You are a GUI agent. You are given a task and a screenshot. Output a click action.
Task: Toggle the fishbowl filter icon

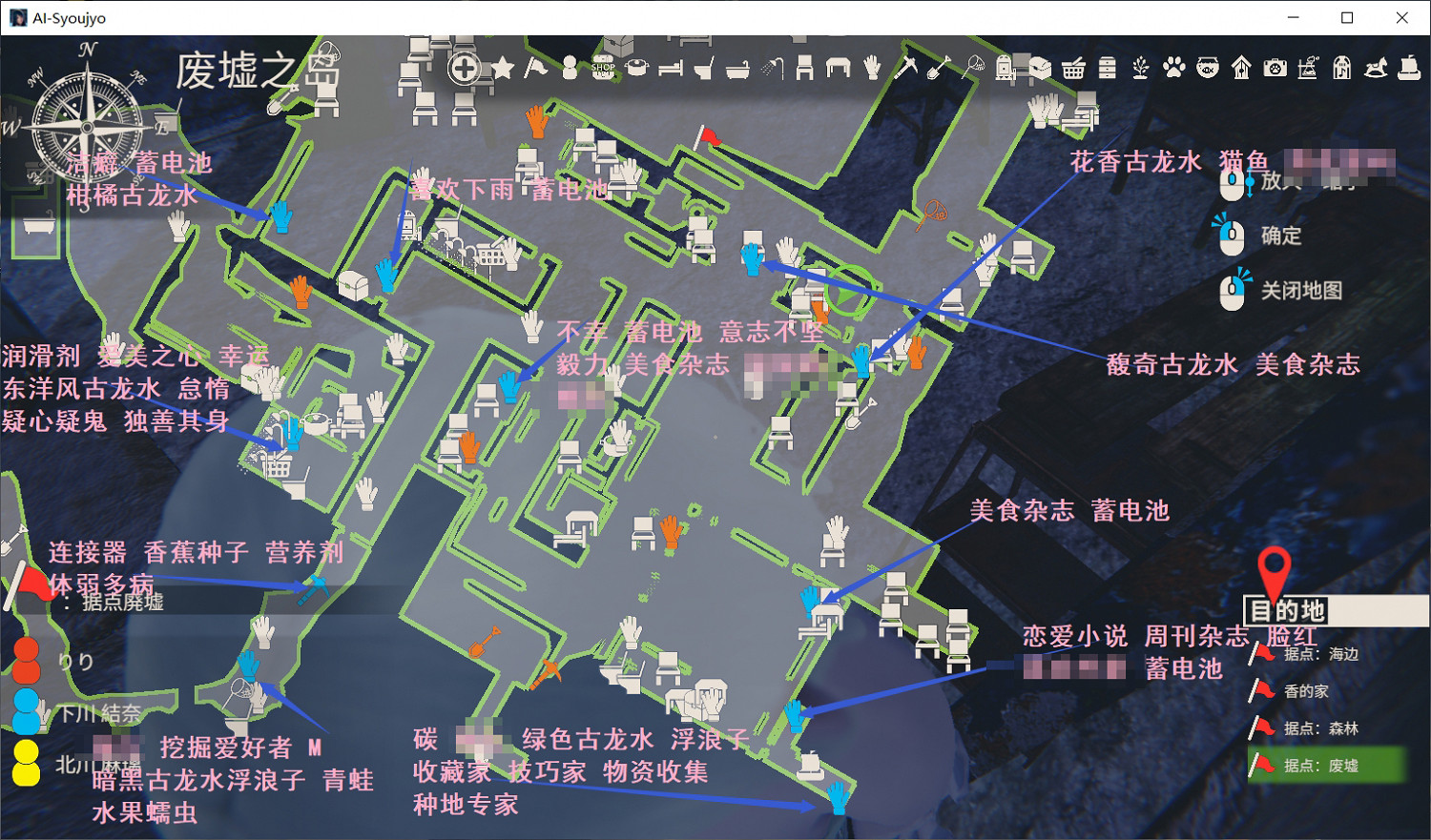1208,68
